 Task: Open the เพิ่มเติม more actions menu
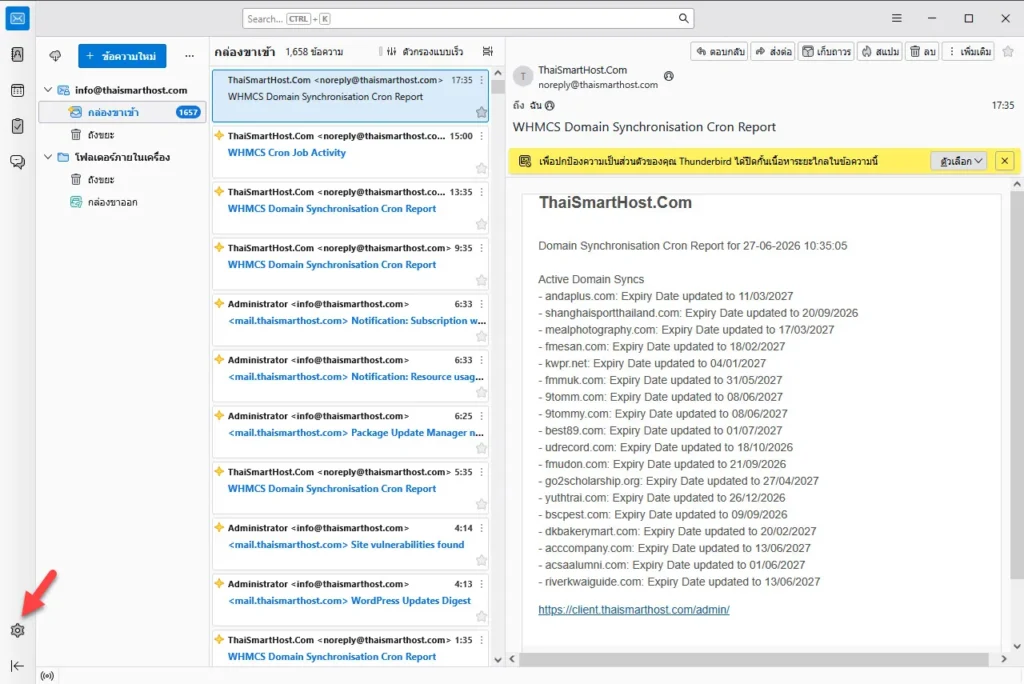tap(970, 52)
